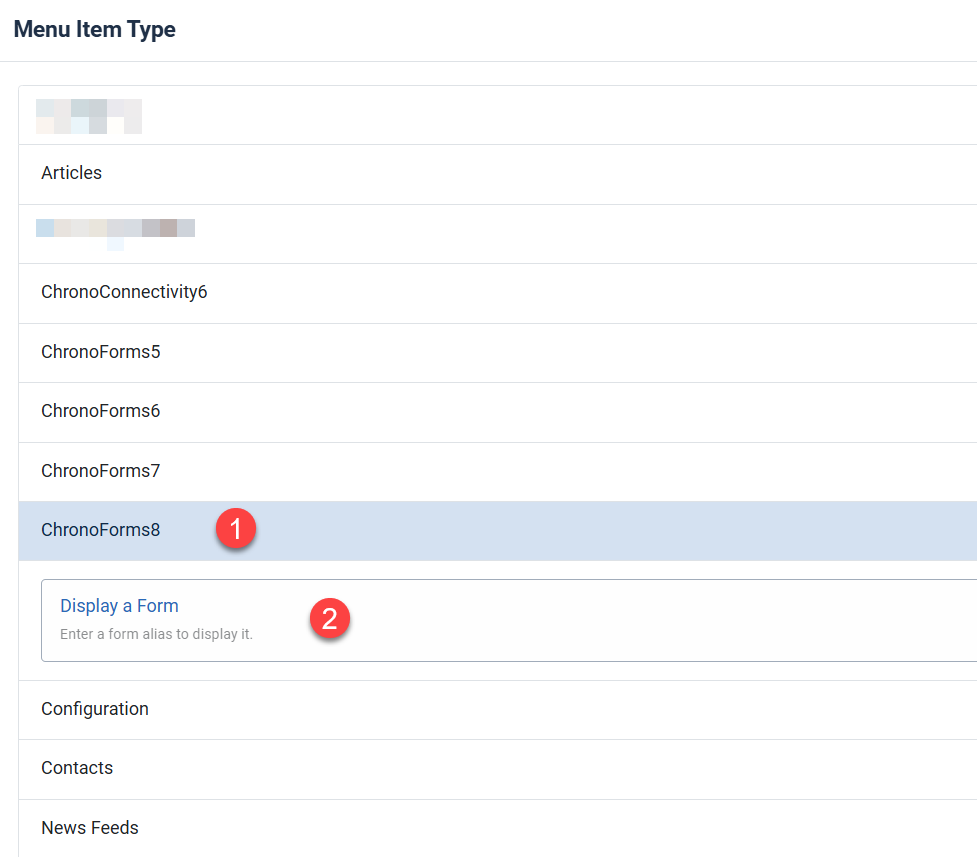This screenshot has height=857, width=977.
Task: Show ChronoForms6 menu item types
Action: tap(100, 411)
